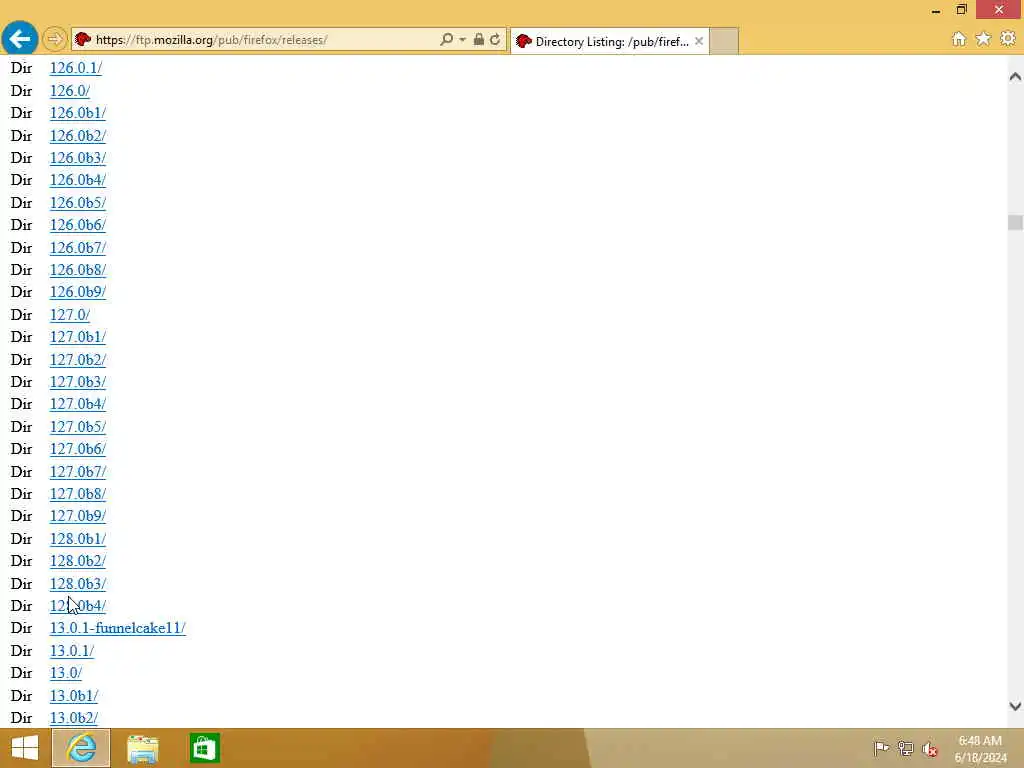Open the 127.0b7/ directory
1024x768 pixels.
pyautogui.click(x=78, y=472)
